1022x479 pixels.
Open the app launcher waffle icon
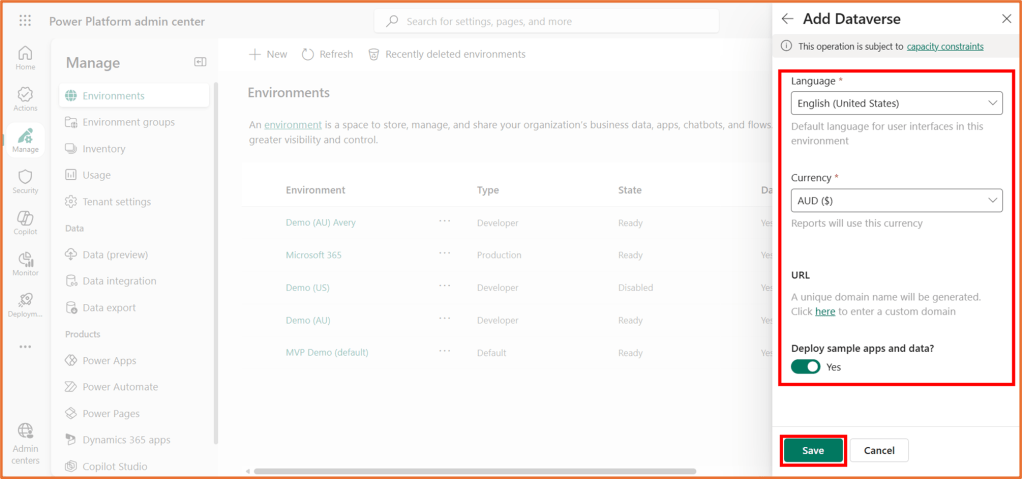[25, 21]
